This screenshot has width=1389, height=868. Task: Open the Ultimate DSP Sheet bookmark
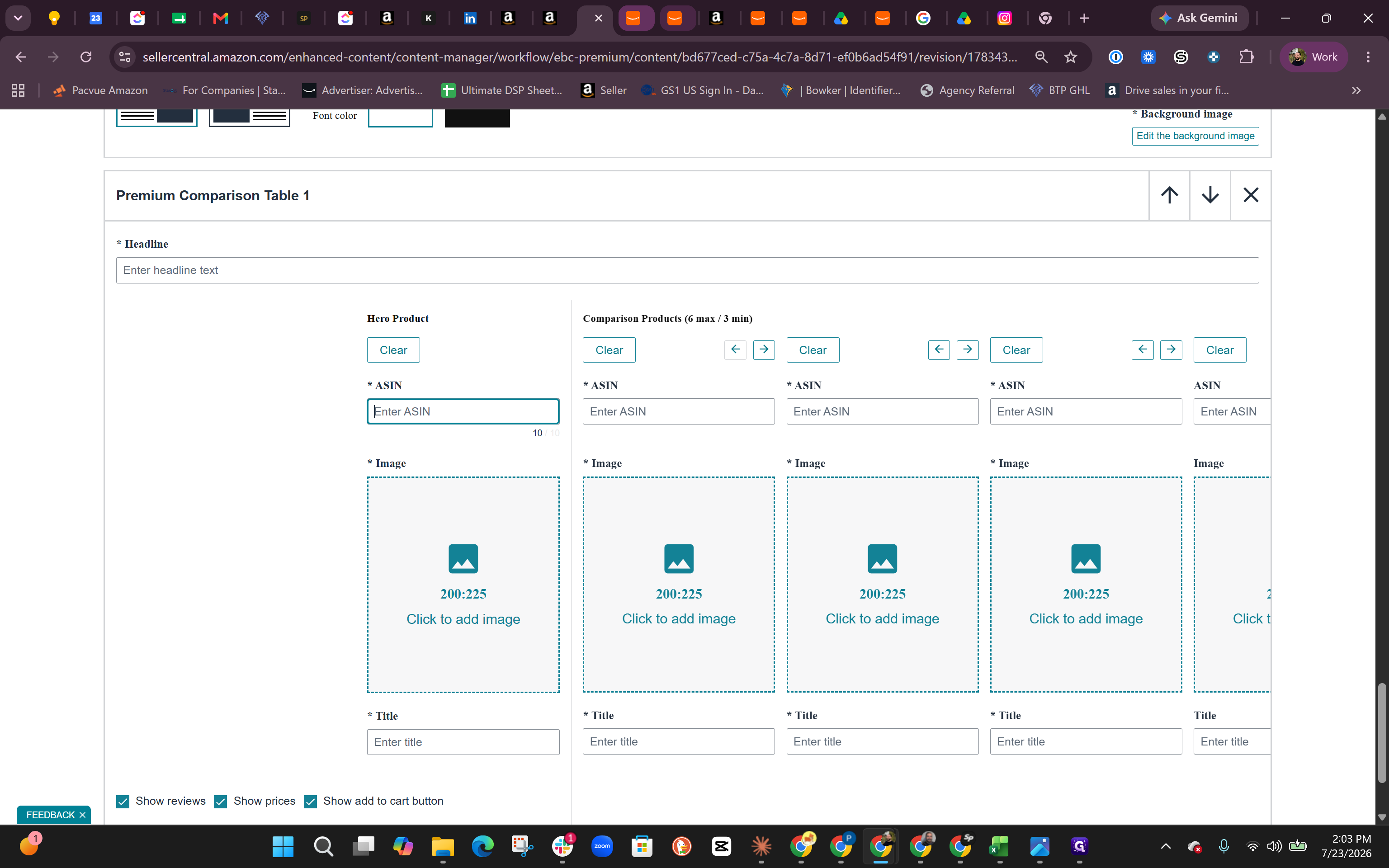pyautogui.click(x=501, y=90)
